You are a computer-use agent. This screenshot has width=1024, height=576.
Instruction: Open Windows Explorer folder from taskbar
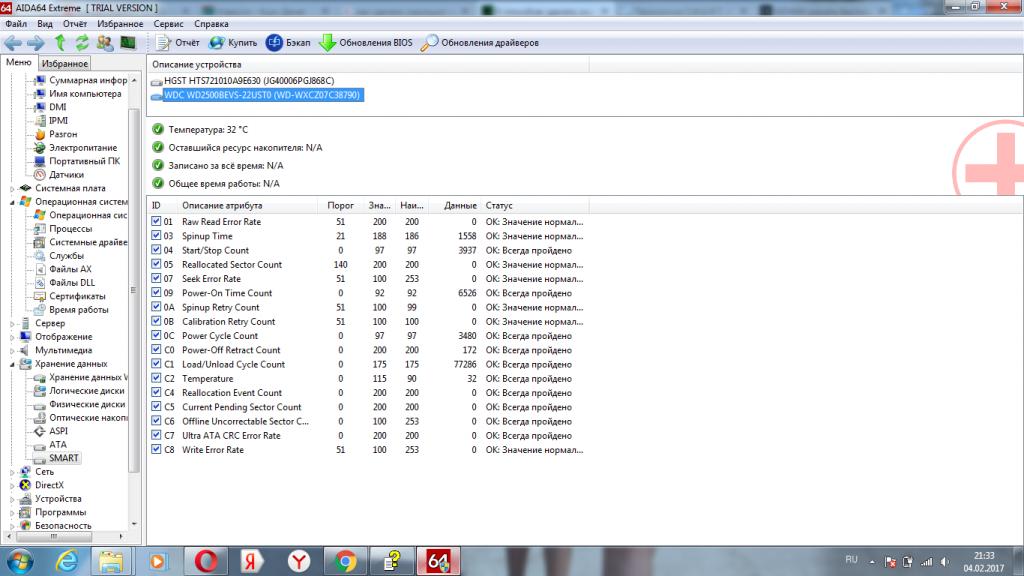tap(112, 561)
